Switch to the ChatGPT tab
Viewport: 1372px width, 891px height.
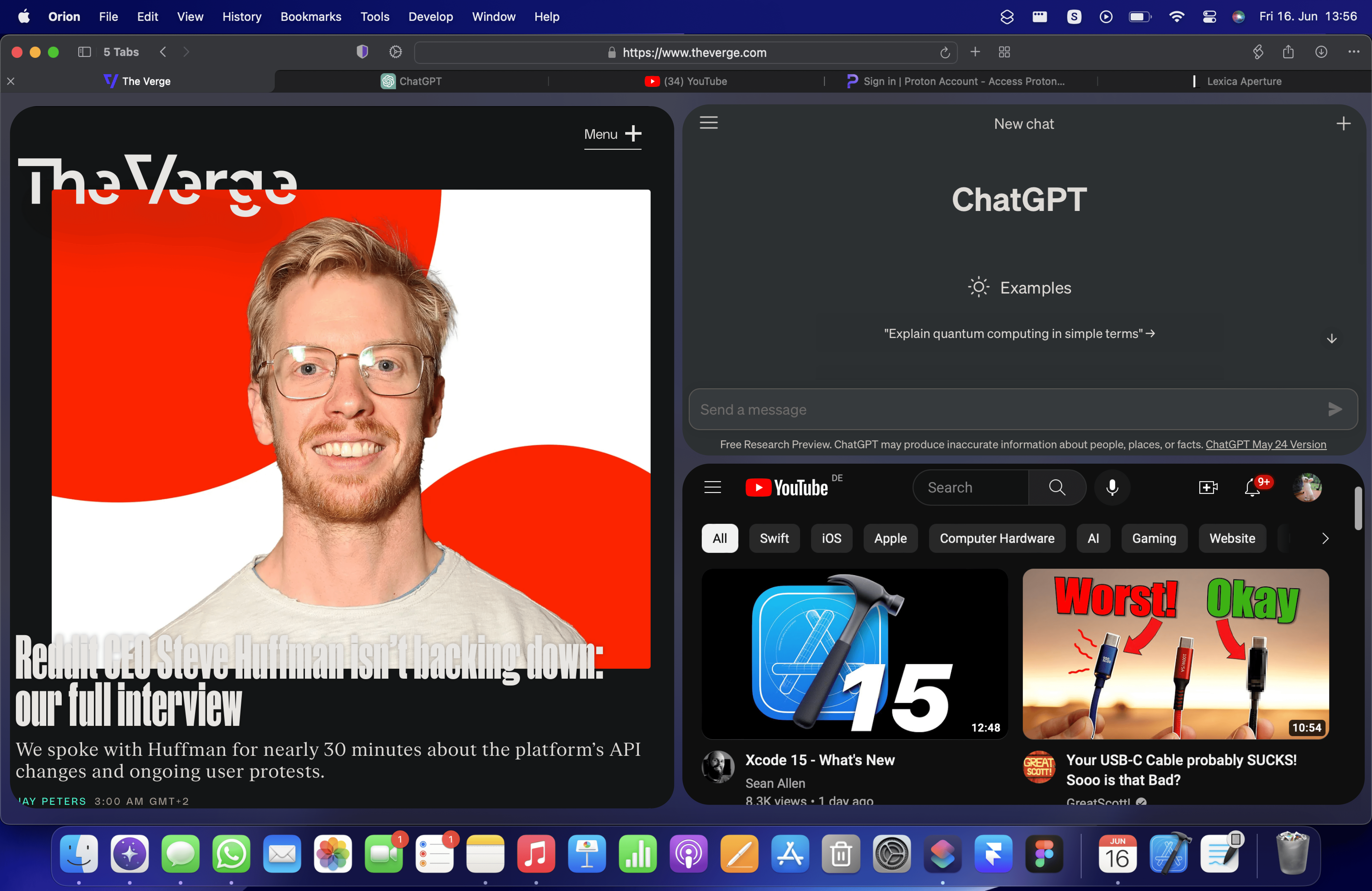tap(411, 81)
